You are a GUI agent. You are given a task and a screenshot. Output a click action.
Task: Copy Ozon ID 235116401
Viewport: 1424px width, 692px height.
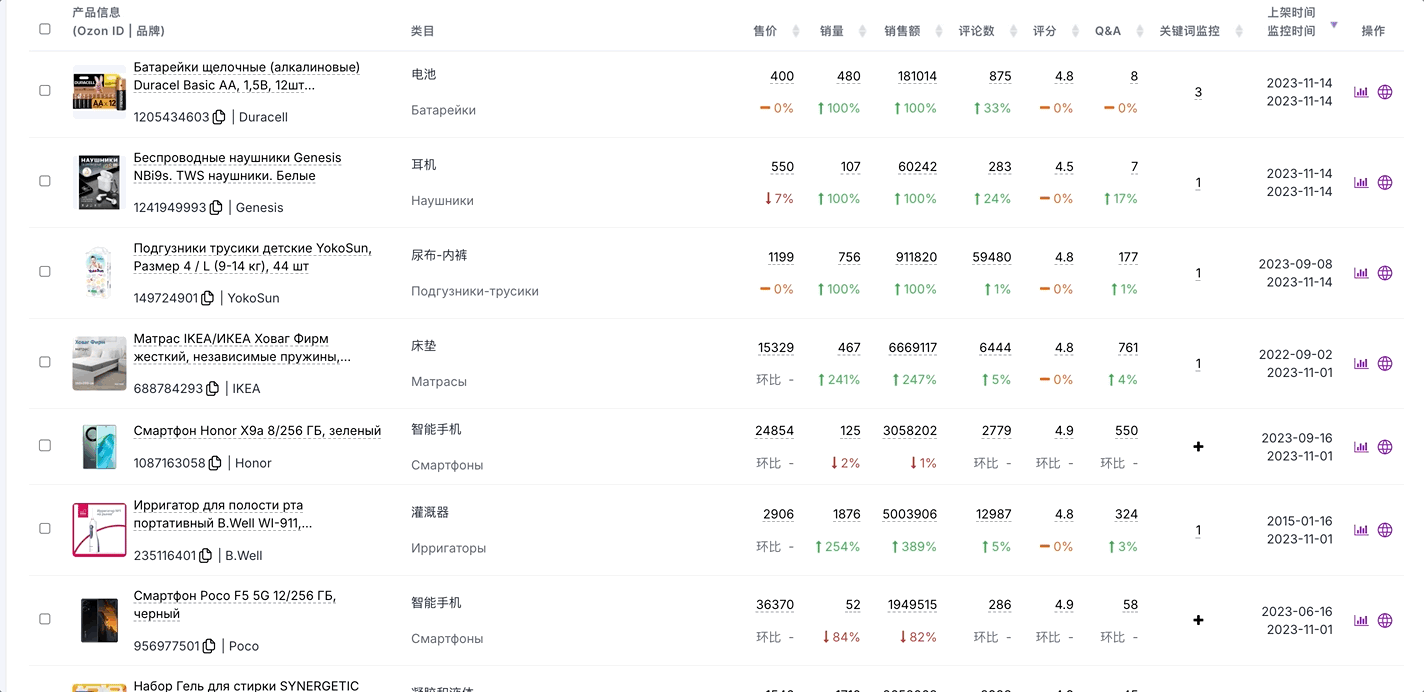click(205, 555)
